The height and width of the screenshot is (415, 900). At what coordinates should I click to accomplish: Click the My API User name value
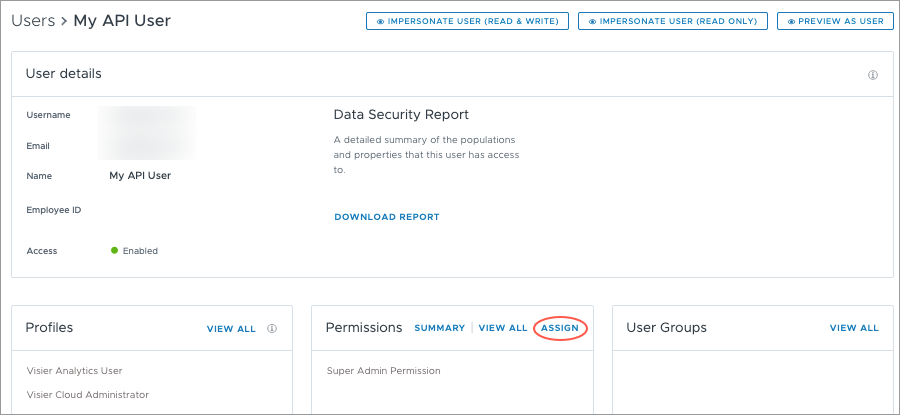(x=140, y=176)
